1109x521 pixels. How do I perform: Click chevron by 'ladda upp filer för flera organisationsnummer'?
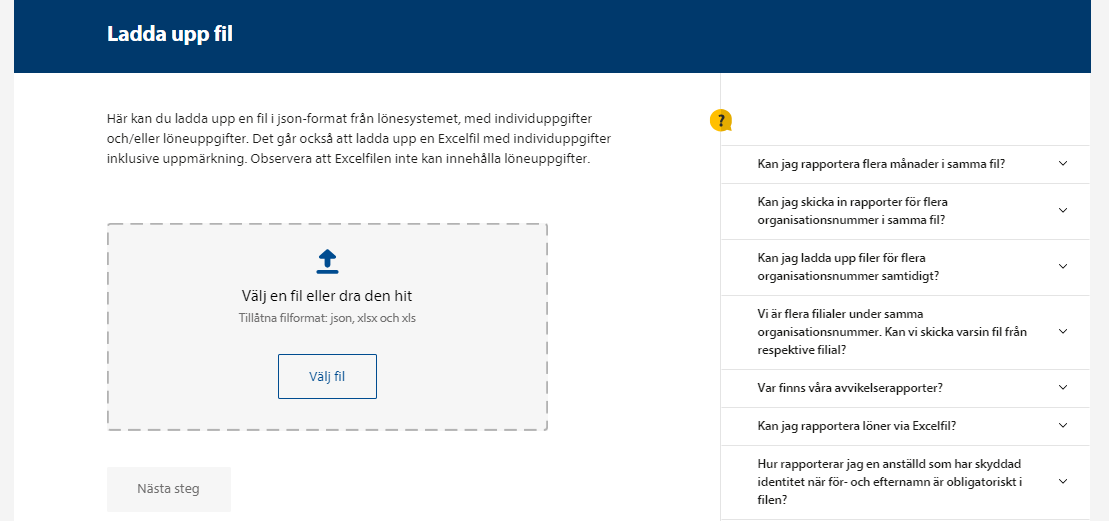1063,267
